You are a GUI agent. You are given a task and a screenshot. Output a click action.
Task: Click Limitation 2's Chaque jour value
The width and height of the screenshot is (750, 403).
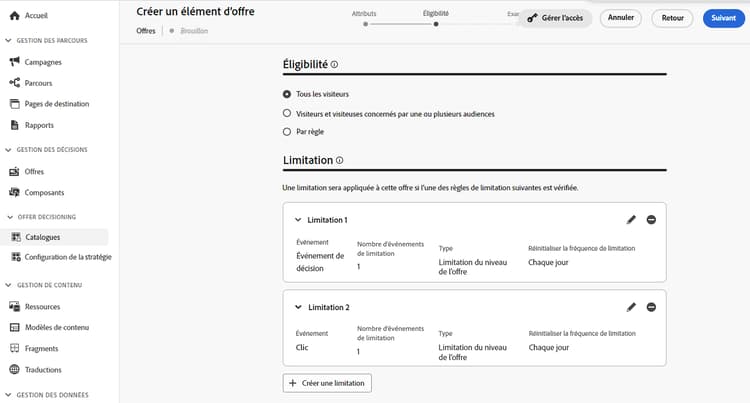549,348
